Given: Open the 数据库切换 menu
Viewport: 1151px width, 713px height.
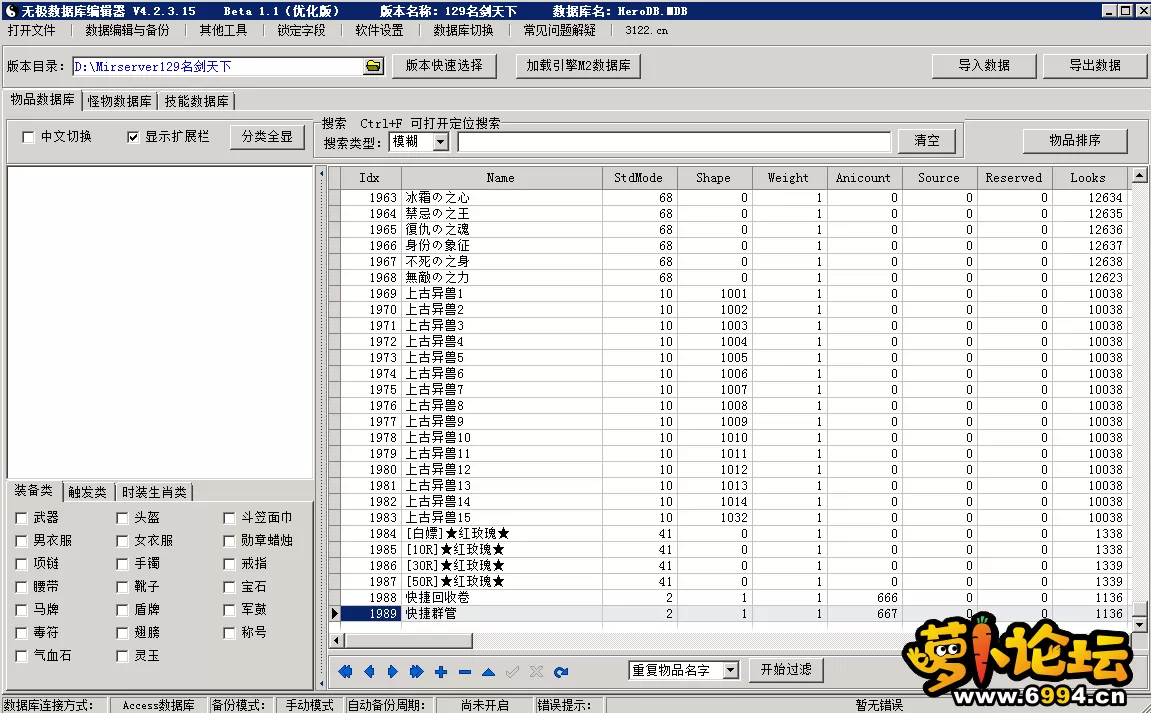Looking at the screenshot, I should 463,30.
